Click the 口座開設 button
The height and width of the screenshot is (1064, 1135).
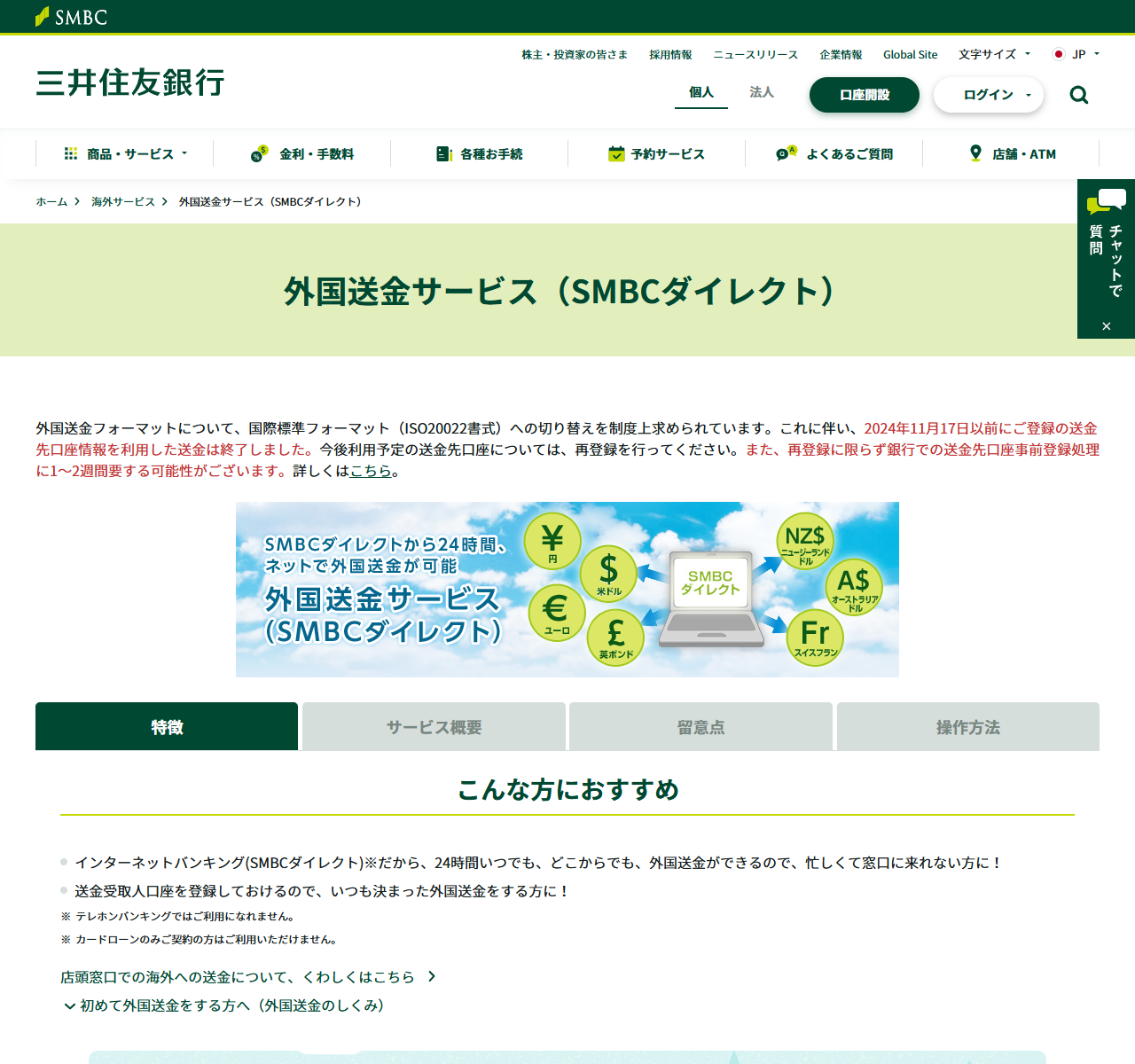(865, 95)
